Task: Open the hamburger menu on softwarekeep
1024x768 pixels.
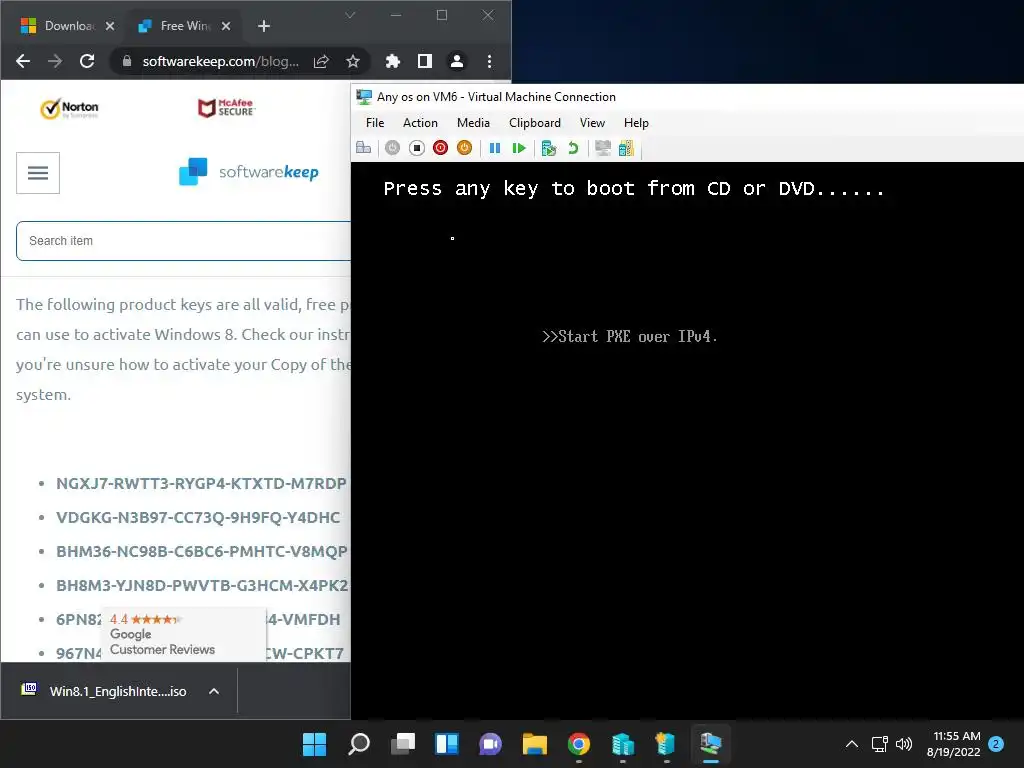Action: click(38, 173)
